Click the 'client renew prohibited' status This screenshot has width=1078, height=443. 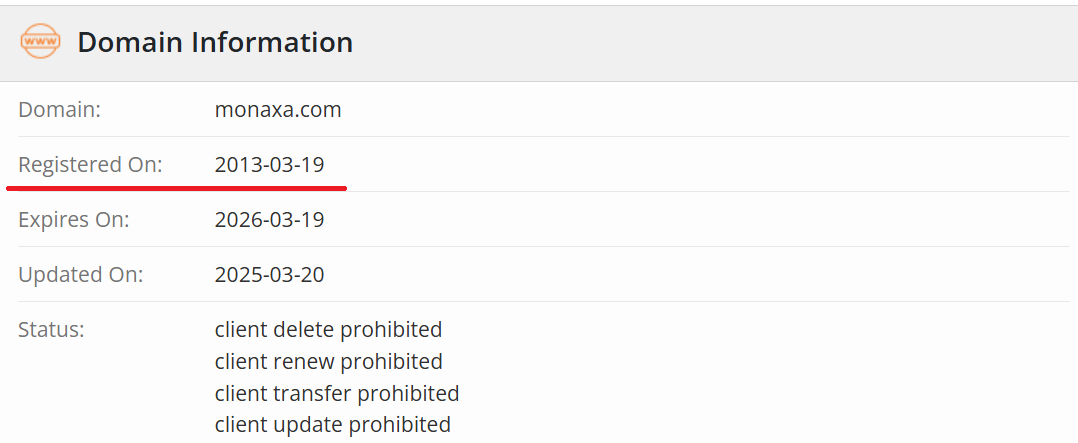(x=328, y=361)
